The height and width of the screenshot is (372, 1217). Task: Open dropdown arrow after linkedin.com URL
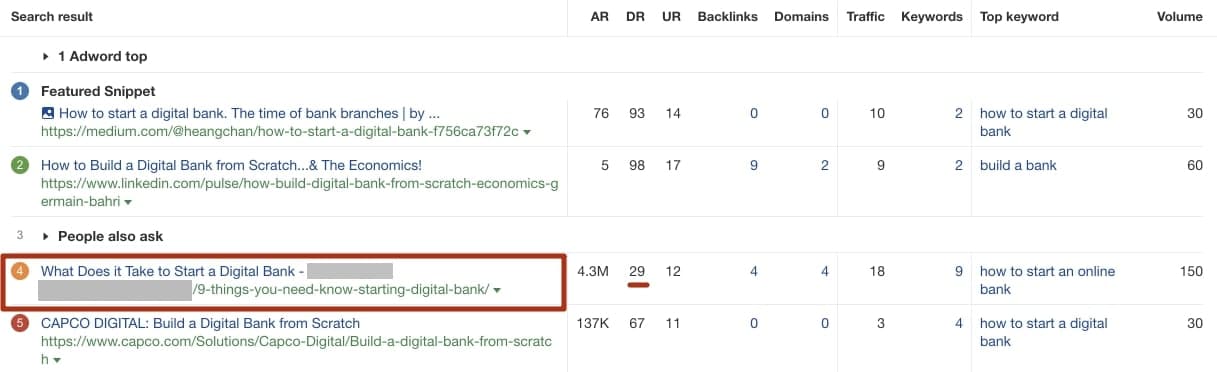(127, 203)
